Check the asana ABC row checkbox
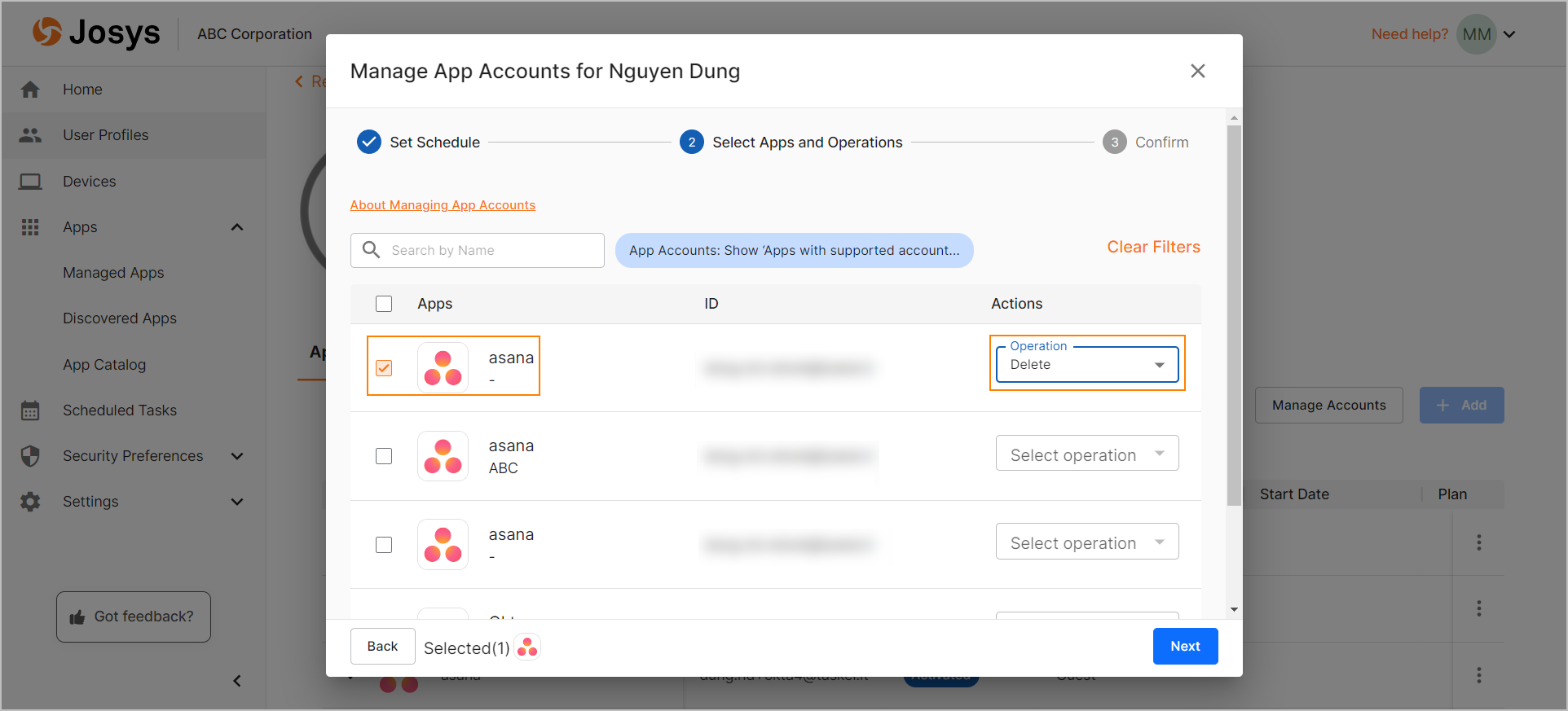This screenshot has width=1568, height=711. point(384,456)
